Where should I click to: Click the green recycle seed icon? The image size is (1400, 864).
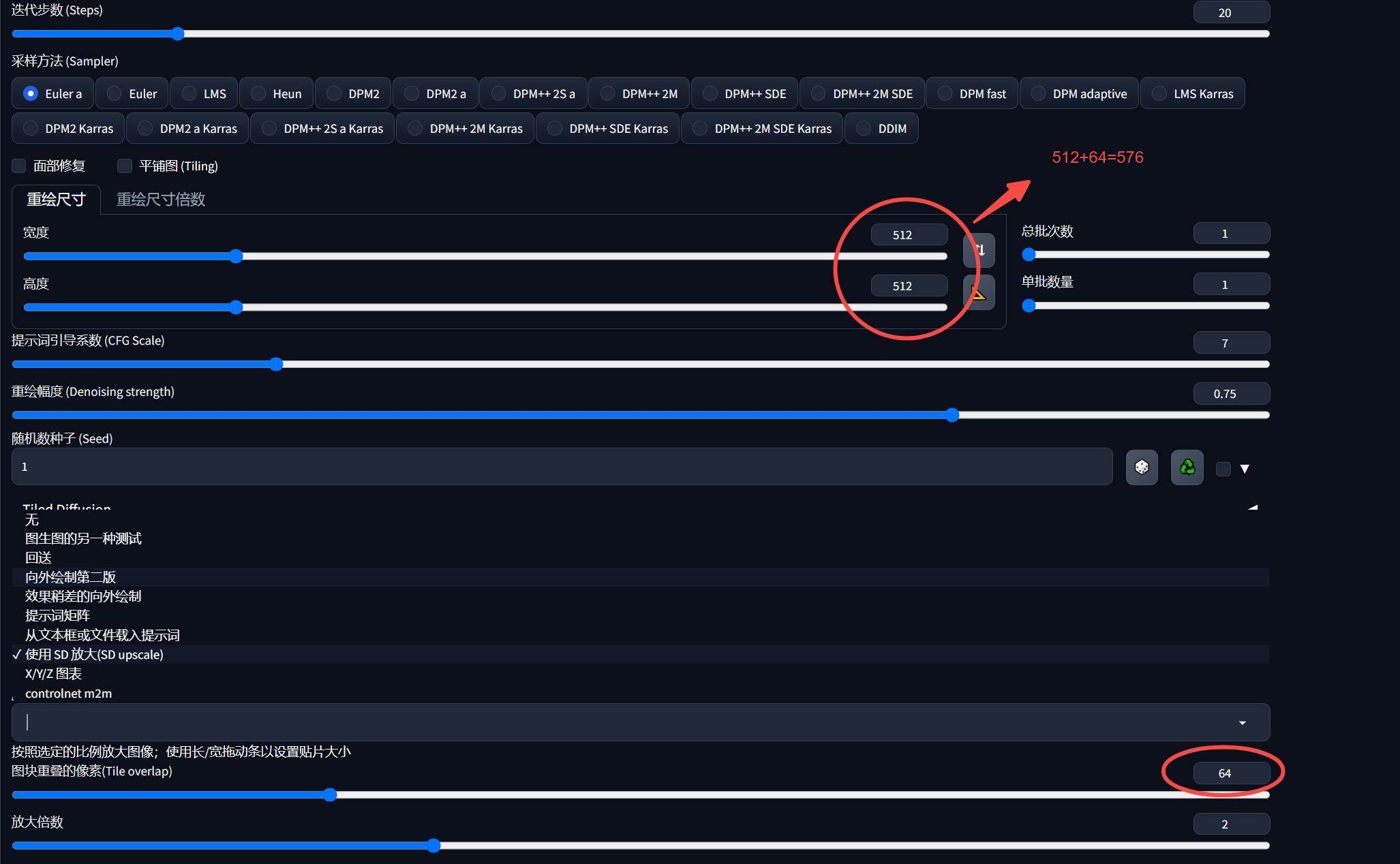point(1187,467)
